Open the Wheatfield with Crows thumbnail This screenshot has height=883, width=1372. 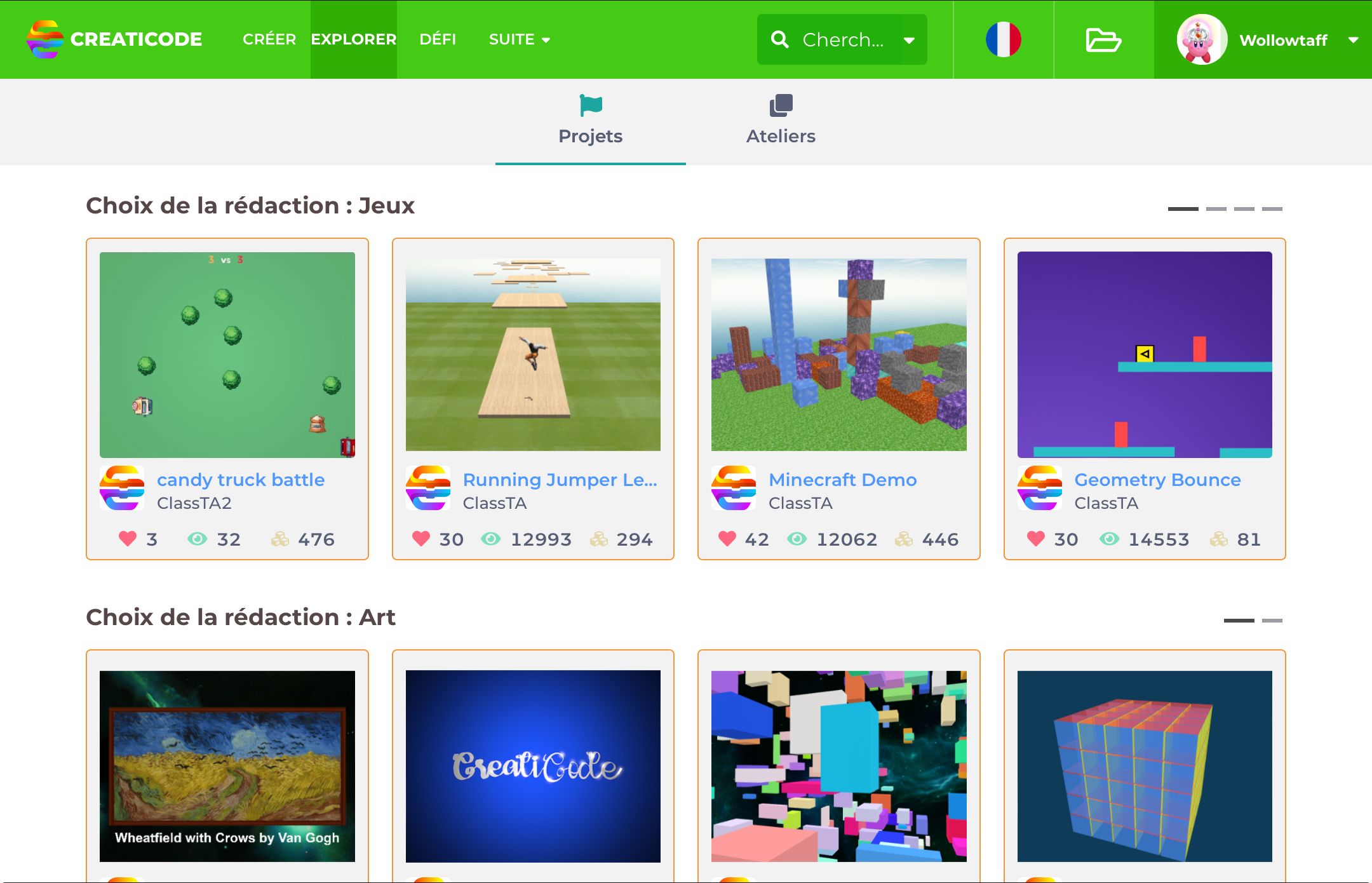227,766
